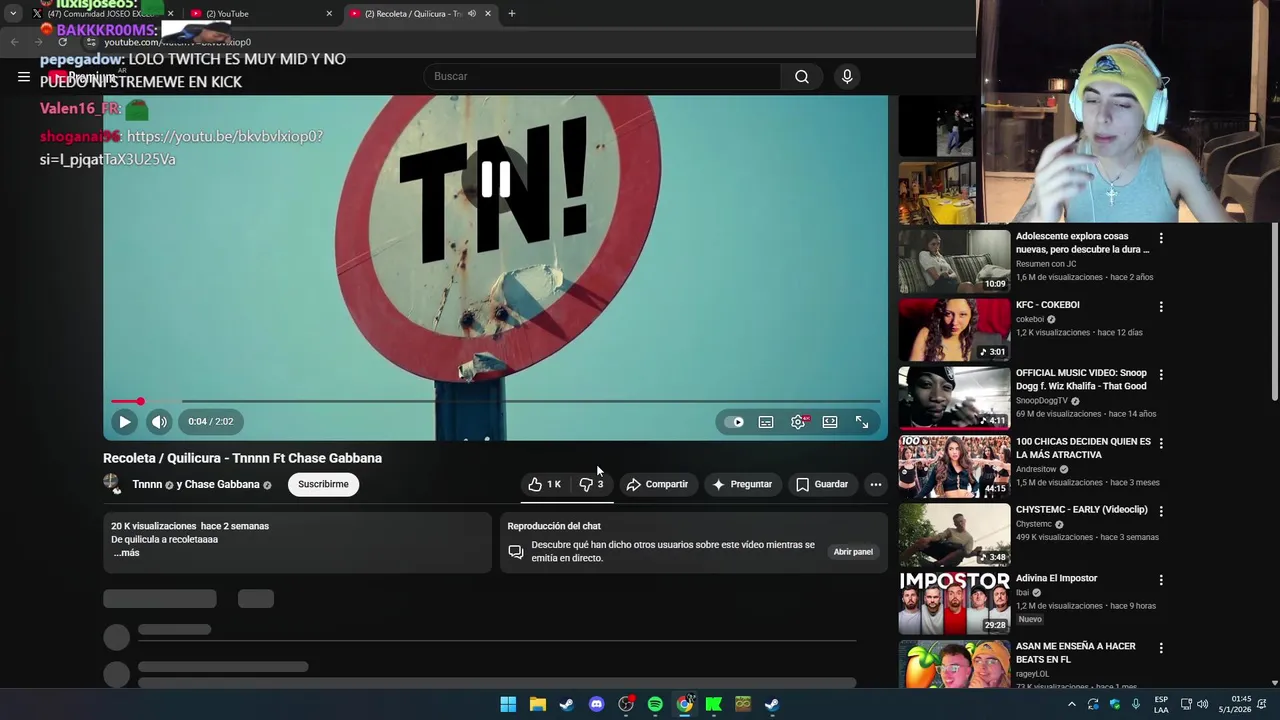Image resolution: width=1280 pixels, height=720 pixels.
Task: Go back with browser back arrow
Action: [x=14, y=42]
